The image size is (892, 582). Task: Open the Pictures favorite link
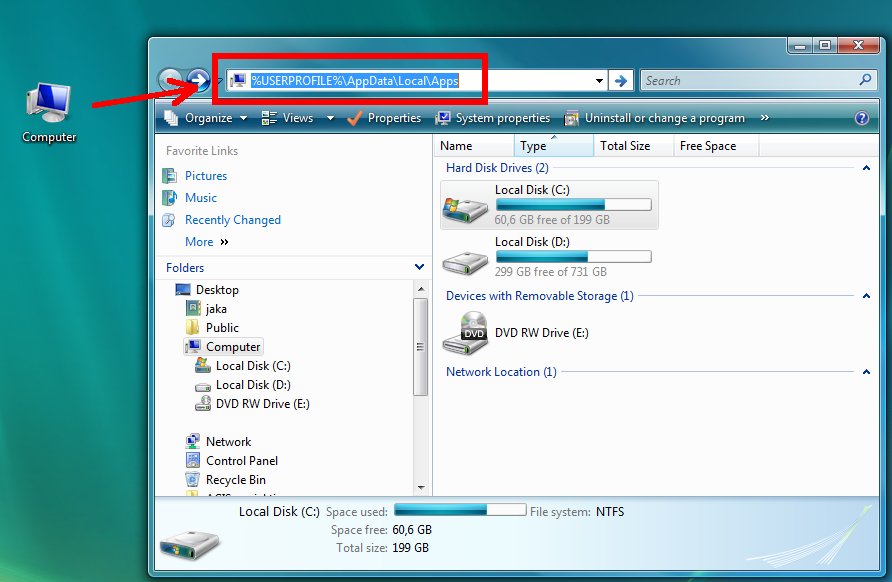pos(205,176)
